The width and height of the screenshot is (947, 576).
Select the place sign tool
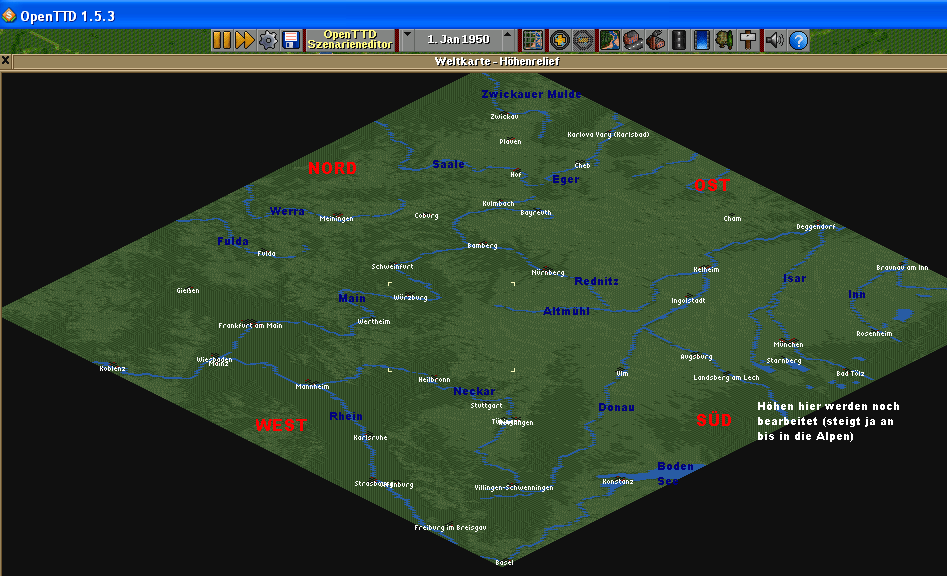coord(750,40)
